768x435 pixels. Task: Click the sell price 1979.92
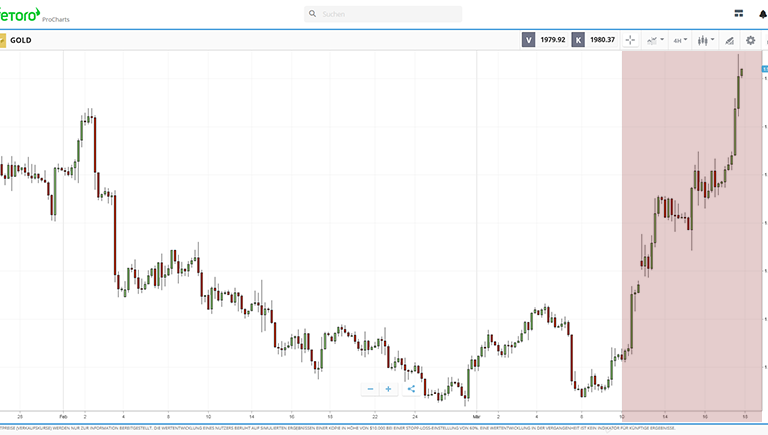pos(553,40)
